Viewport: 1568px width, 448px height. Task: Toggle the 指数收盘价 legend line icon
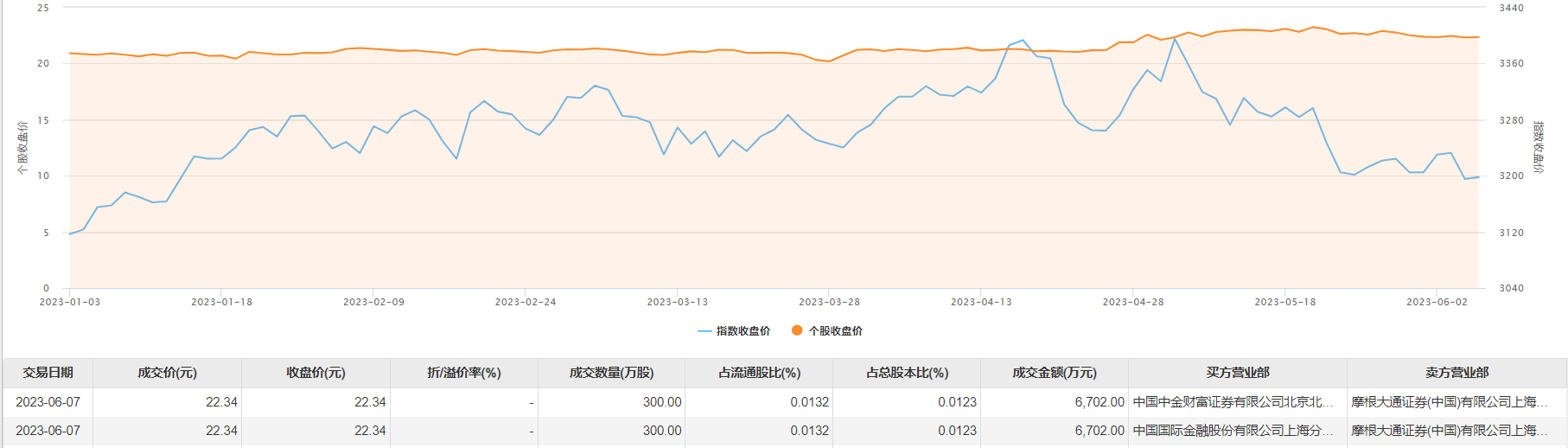[x=704, y=331]
